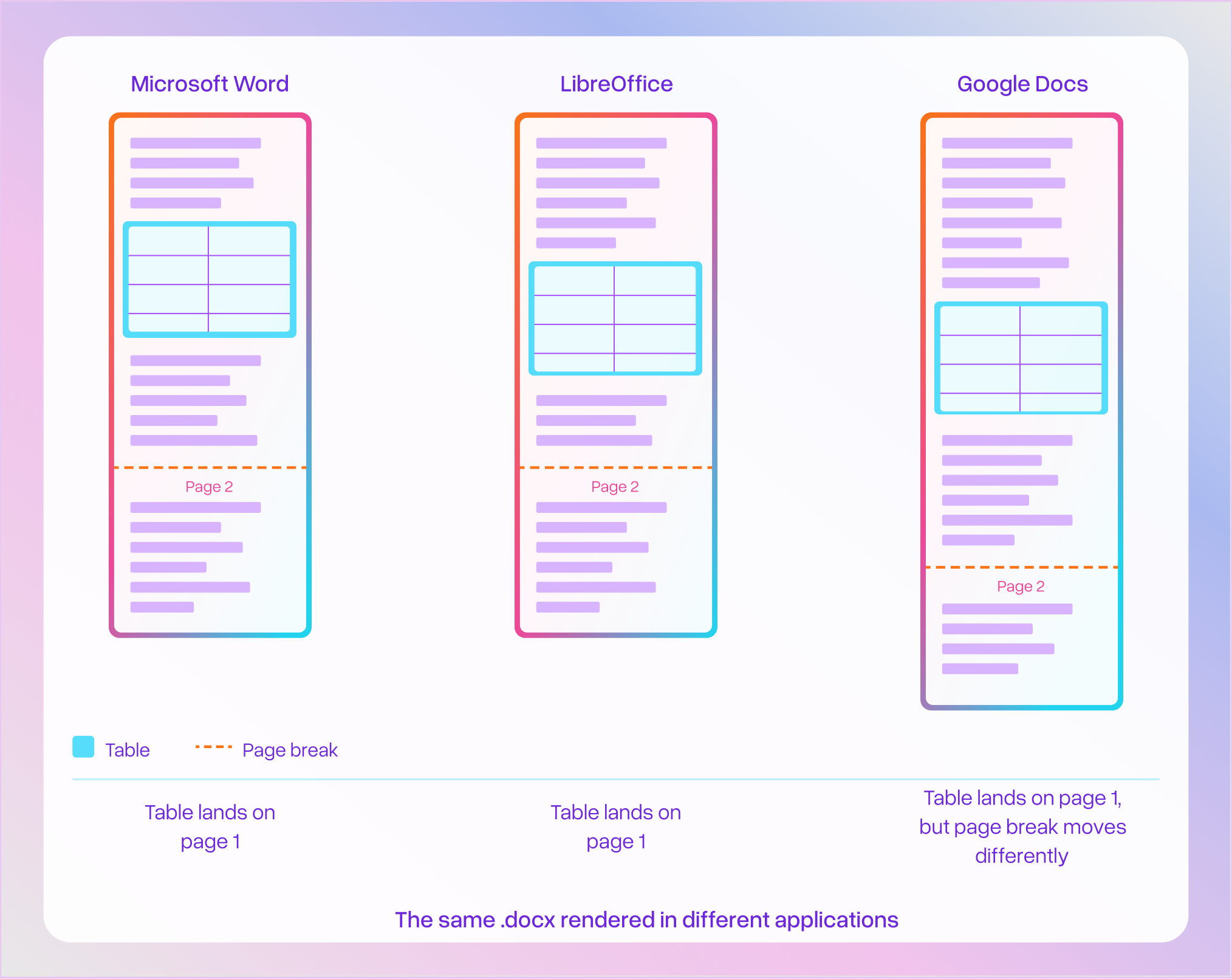Click Page 2 label in Microsoft Word

(x=209, y=487)
